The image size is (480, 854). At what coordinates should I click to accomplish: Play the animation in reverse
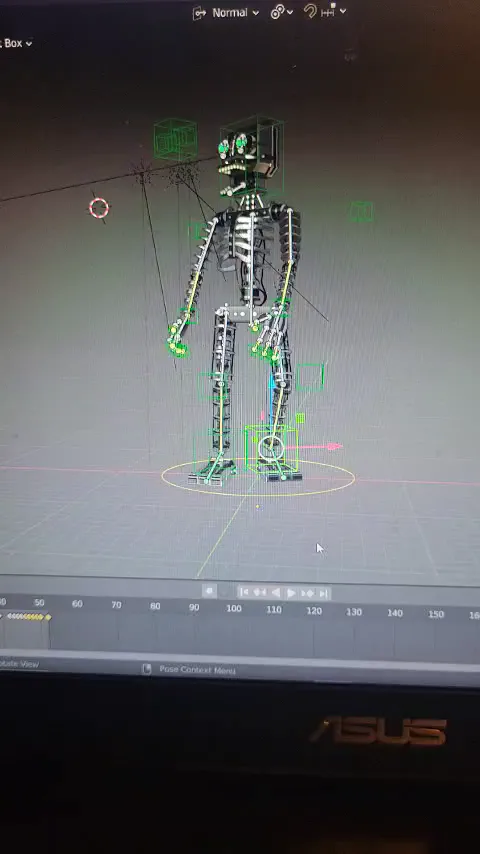click(x=276, y=593)
